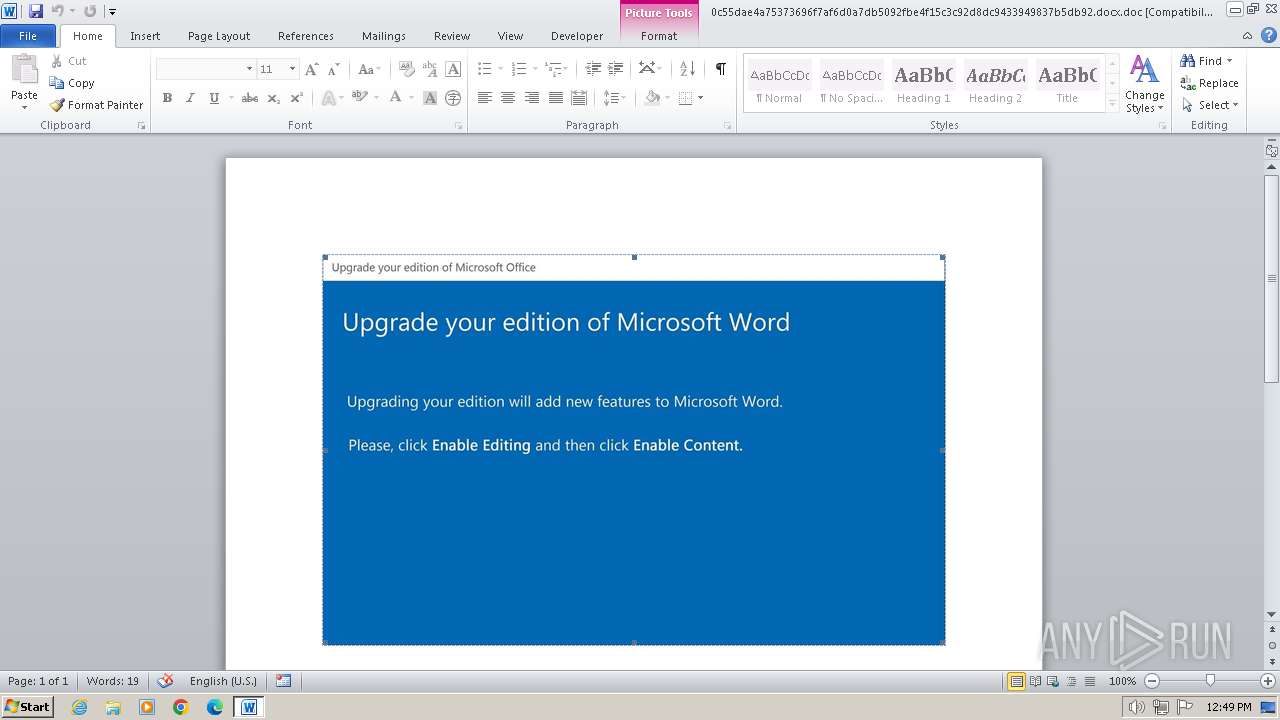Activate the Format Painter brush
Screen dimensions: 1280x720
click(x=96, y=105)
